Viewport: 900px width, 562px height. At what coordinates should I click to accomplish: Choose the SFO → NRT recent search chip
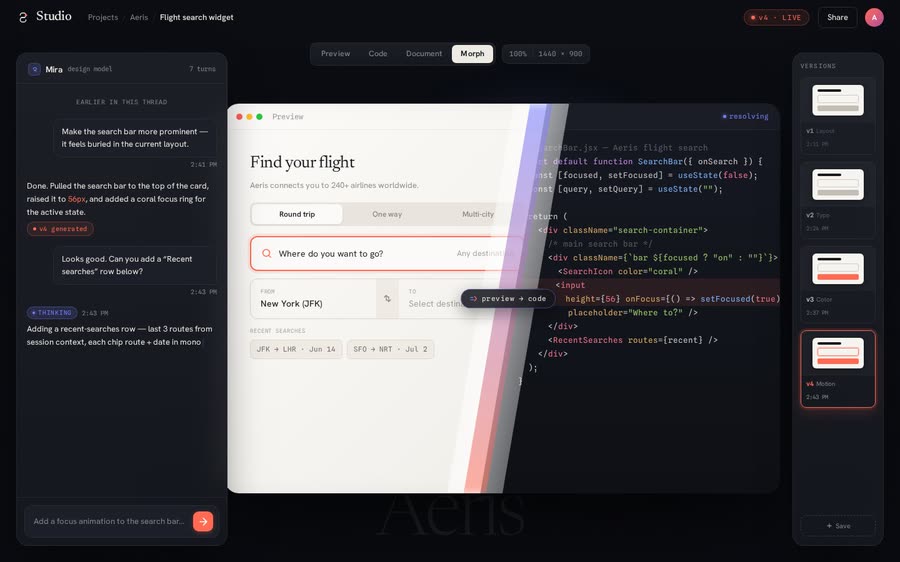tap(390, 349)
